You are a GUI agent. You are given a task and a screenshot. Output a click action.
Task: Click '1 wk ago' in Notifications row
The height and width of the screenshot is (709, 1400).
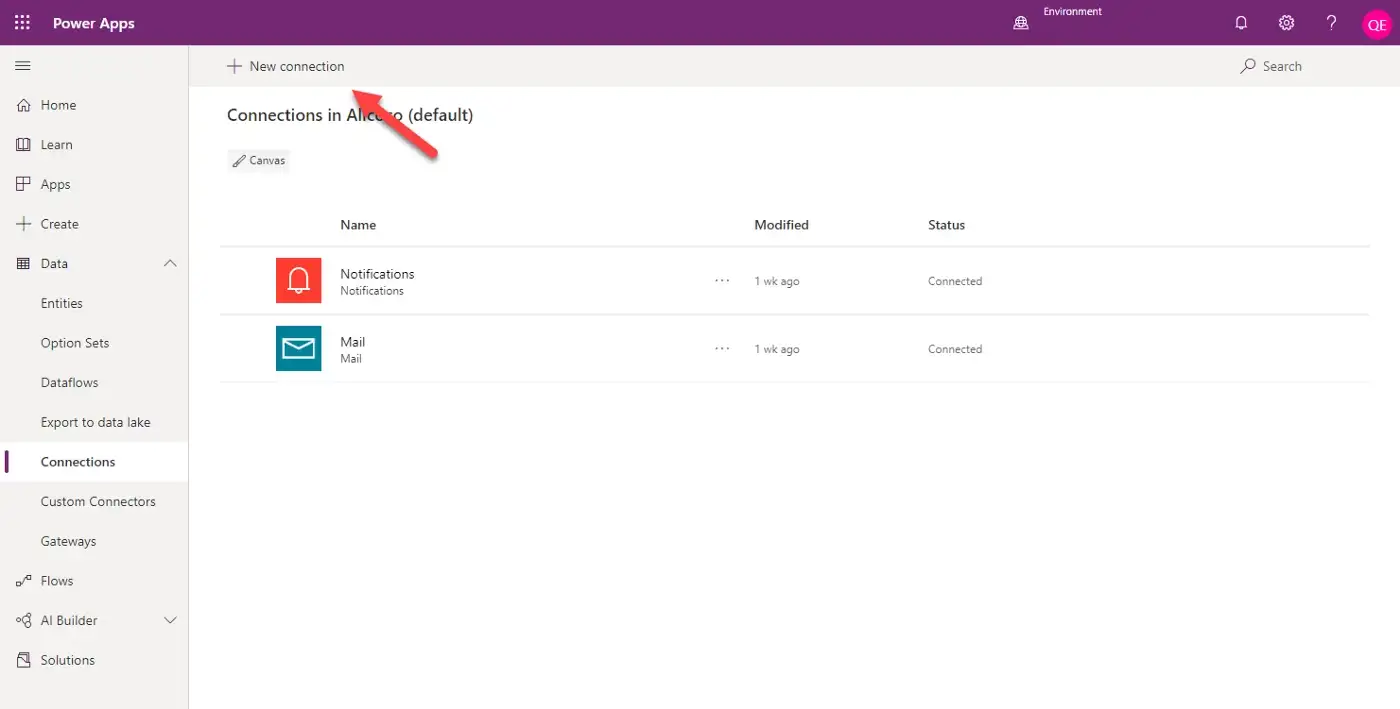[777, 281]
